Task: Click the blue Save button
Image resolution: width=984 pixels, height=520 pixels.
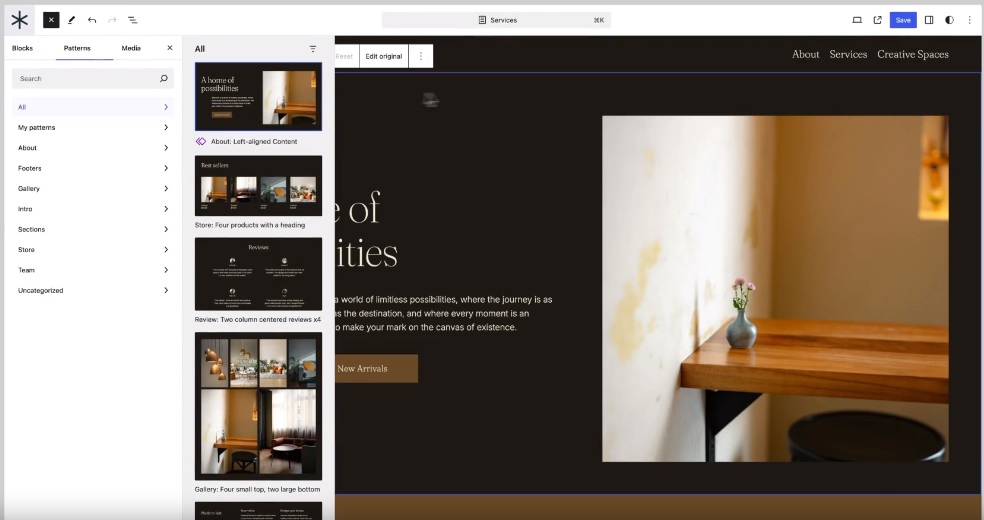Action: click(x=903, y=20)
